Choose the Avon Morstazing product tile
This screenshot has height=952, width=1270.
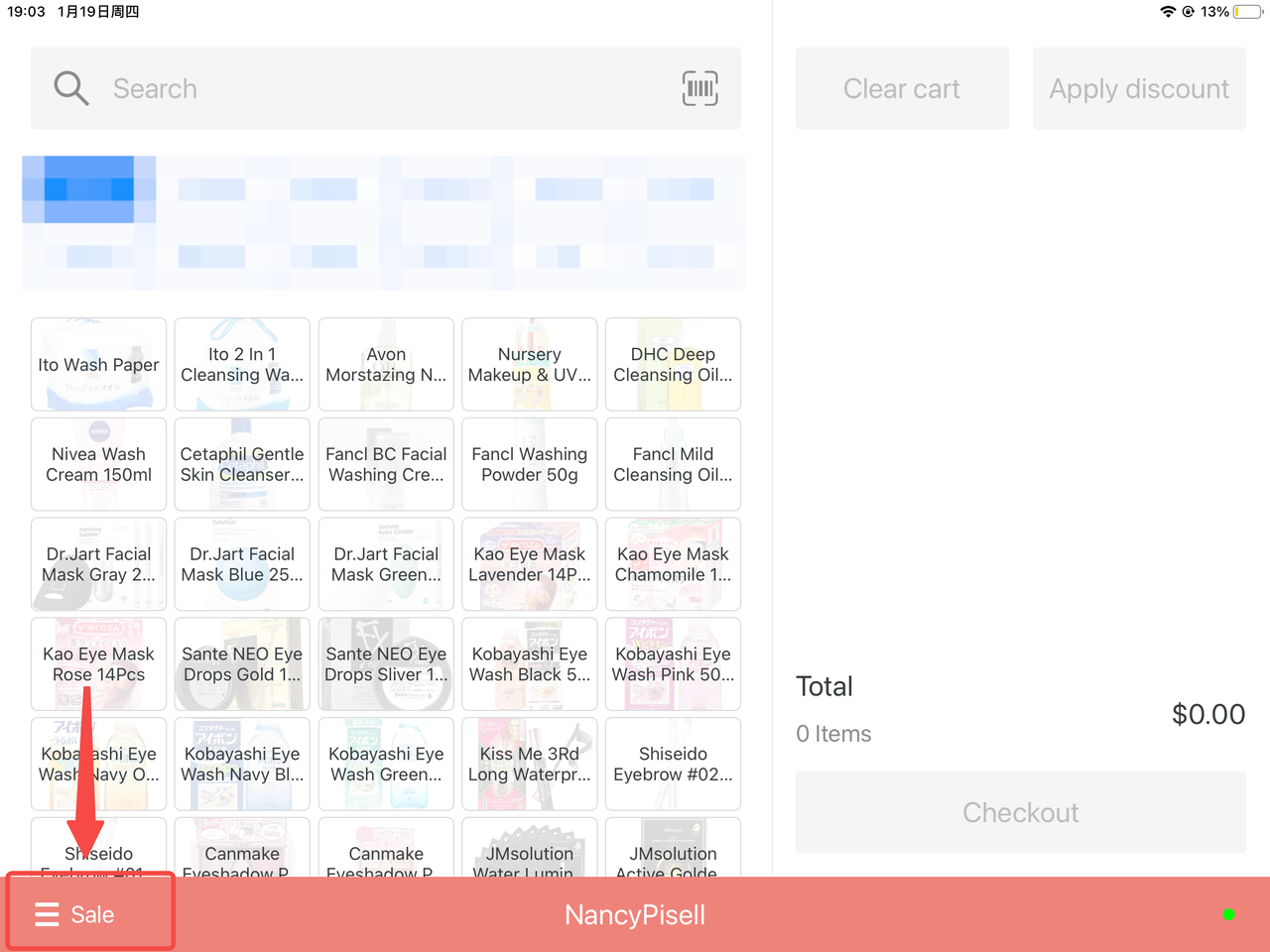(386, 364)
